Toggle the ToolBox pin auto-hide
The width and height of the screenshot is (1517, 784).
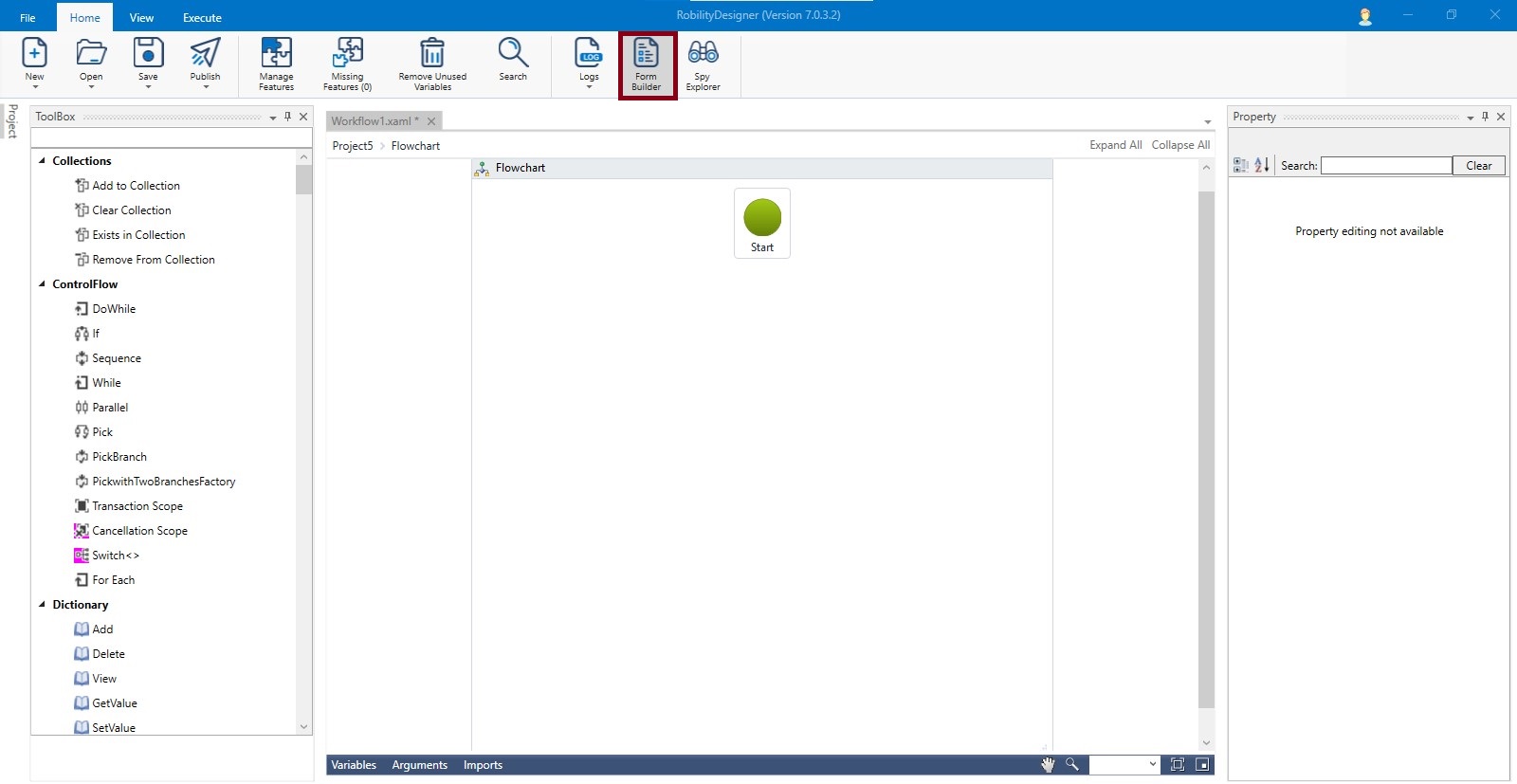point(288,117)
